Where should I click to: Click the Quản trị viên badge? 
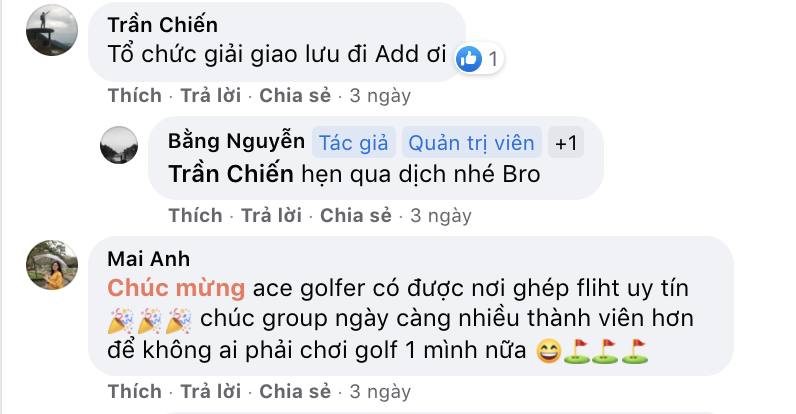pyautogui.click(x=472, y=143)
